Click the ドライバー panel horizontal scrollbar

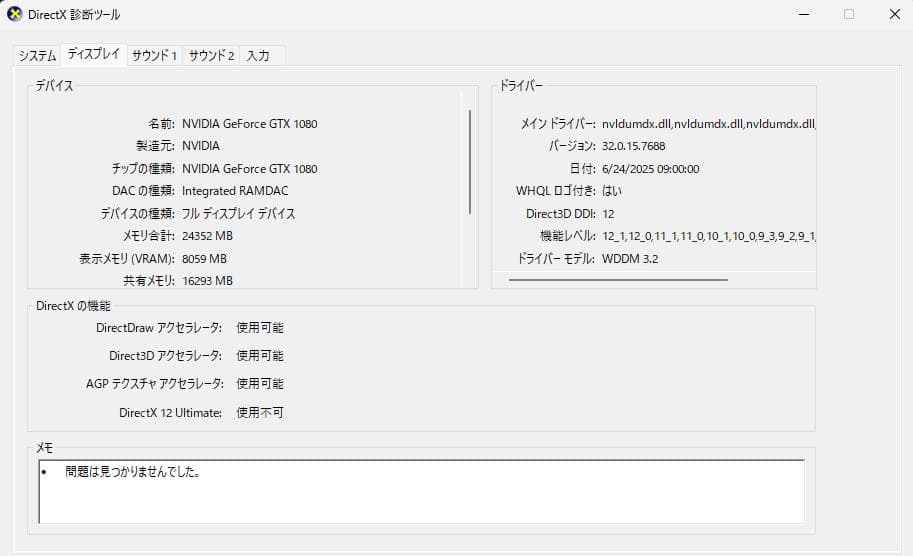tap(618, 280)
